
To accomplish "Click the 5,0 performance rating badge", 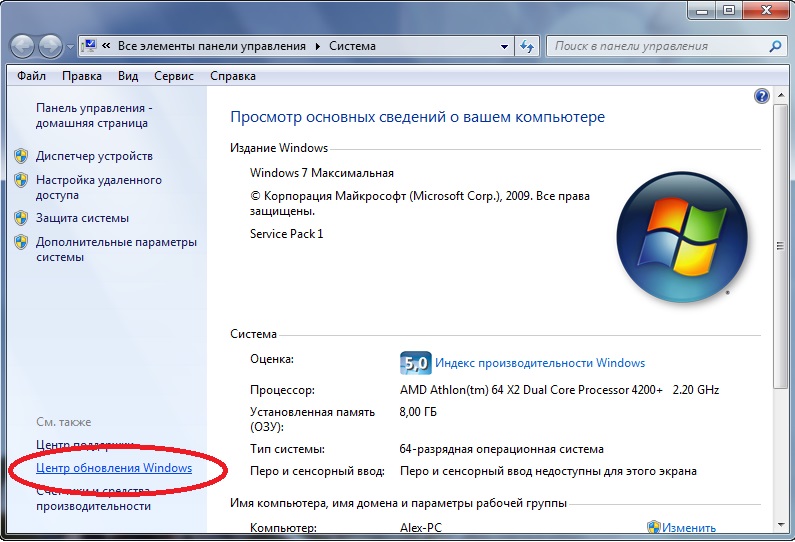I will [x=415, y=363].
